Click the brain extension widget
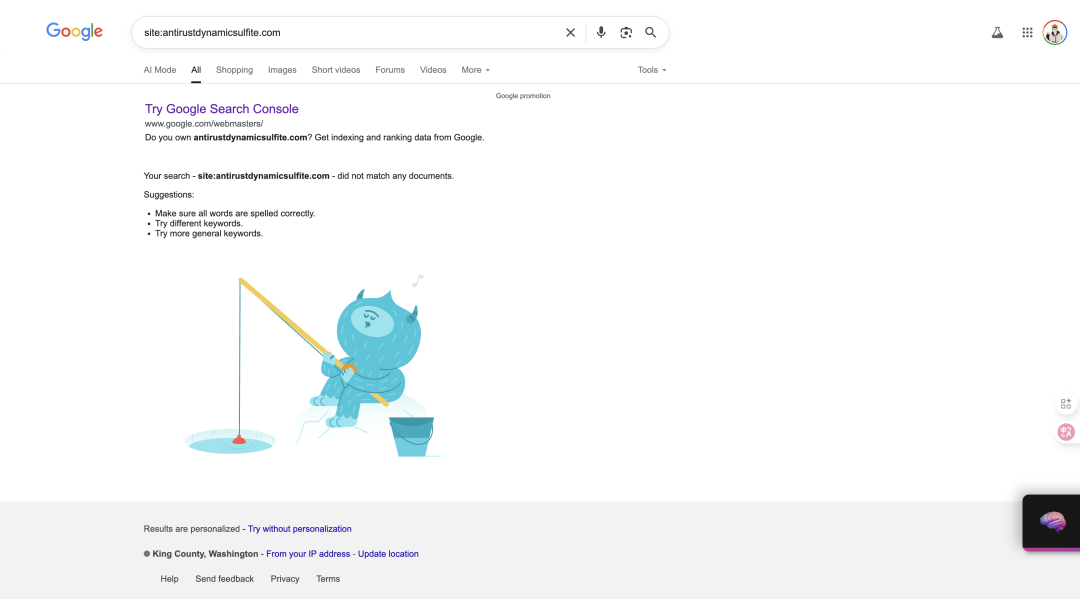 [x=1052, y=522]
